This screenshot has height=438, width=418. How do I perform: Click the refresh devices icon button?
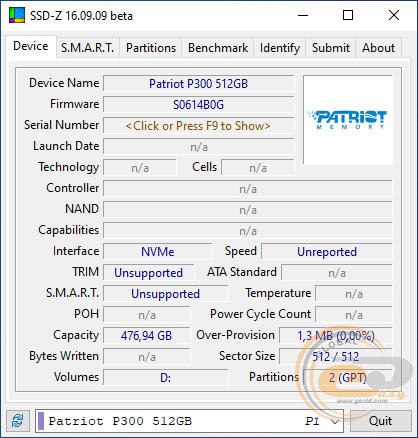pos(18,421)
